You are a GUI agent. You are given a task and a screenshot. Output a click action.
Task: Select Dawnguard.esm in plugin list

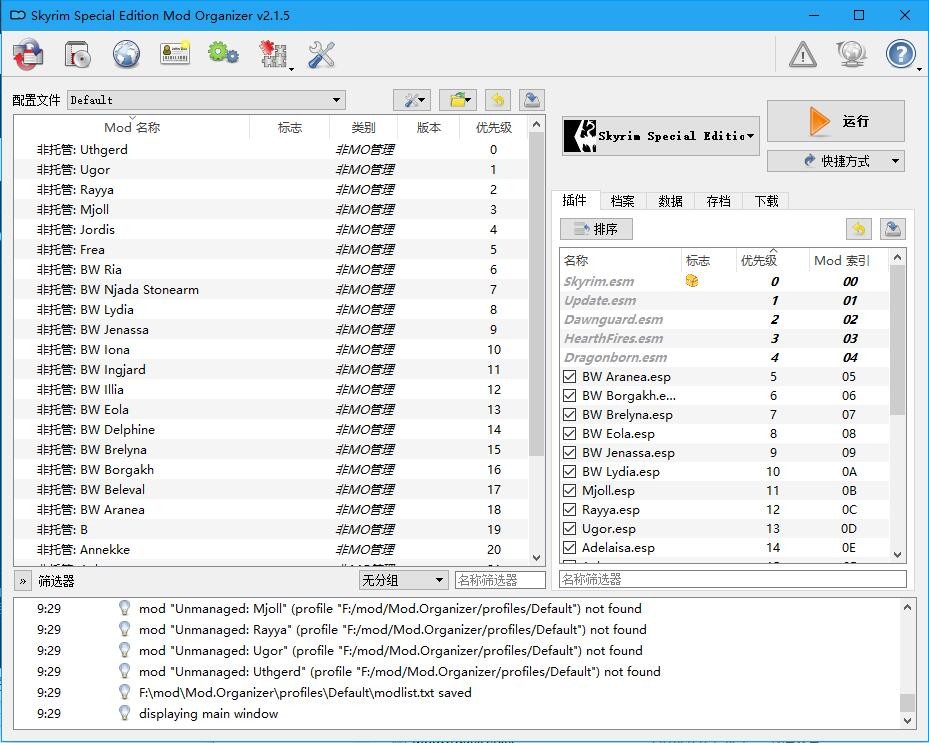[724, 319]
